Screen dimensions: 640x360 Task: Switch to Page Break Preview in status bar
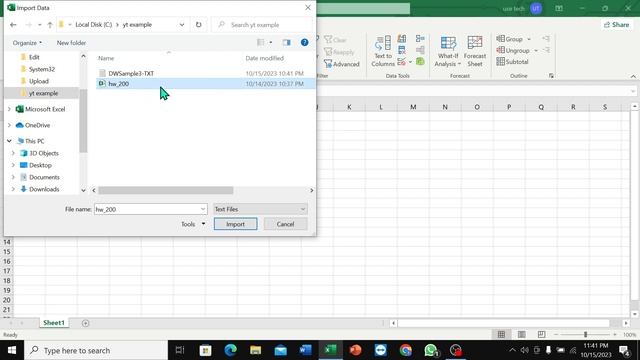(541, 335)
